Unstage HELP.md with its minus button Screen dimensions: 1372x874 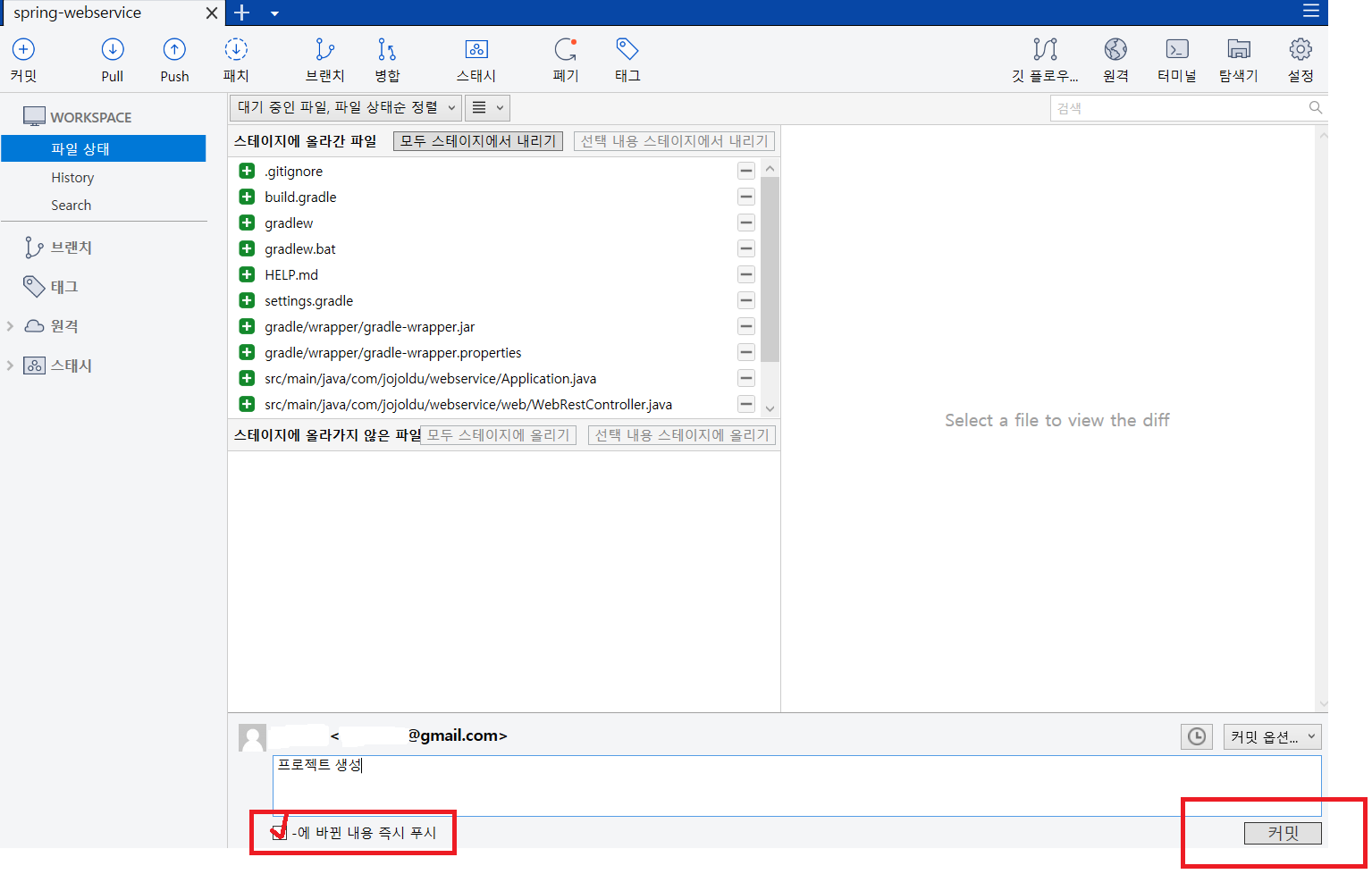coord(746,274)
